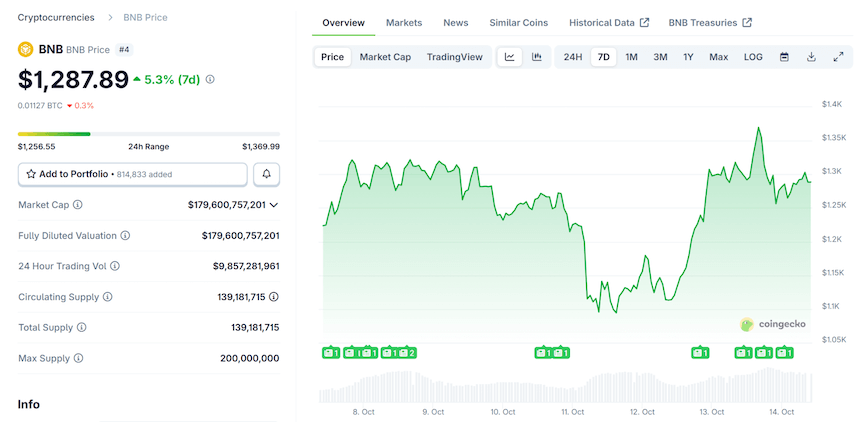Follow the Cryptocurrencies breadcrumb link
Image resolution: width=863 pixels, height=422 pixels.
tap(56, 17)
